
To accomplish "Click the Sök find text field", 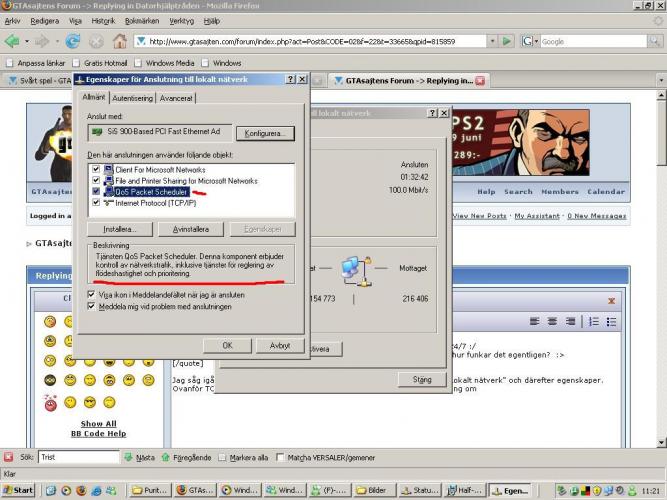I will (x=78, y=457).
